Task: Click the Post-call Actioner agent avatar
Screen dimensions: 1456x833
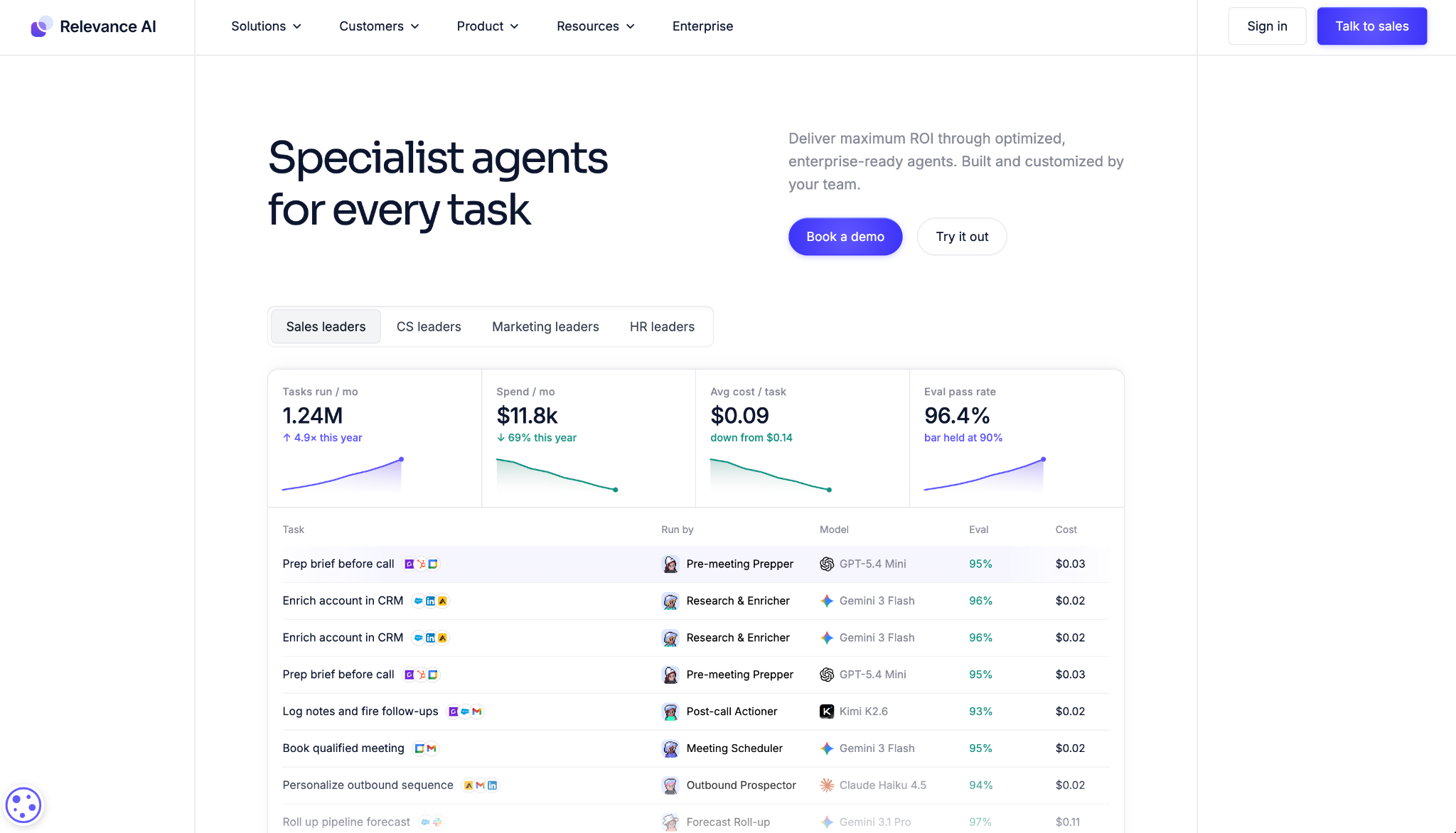Action: (x=670, y=711)
